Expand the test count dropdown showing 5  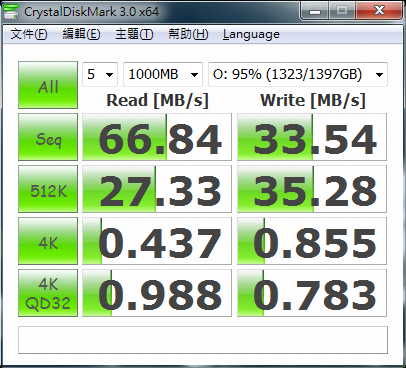click(100, 74)
